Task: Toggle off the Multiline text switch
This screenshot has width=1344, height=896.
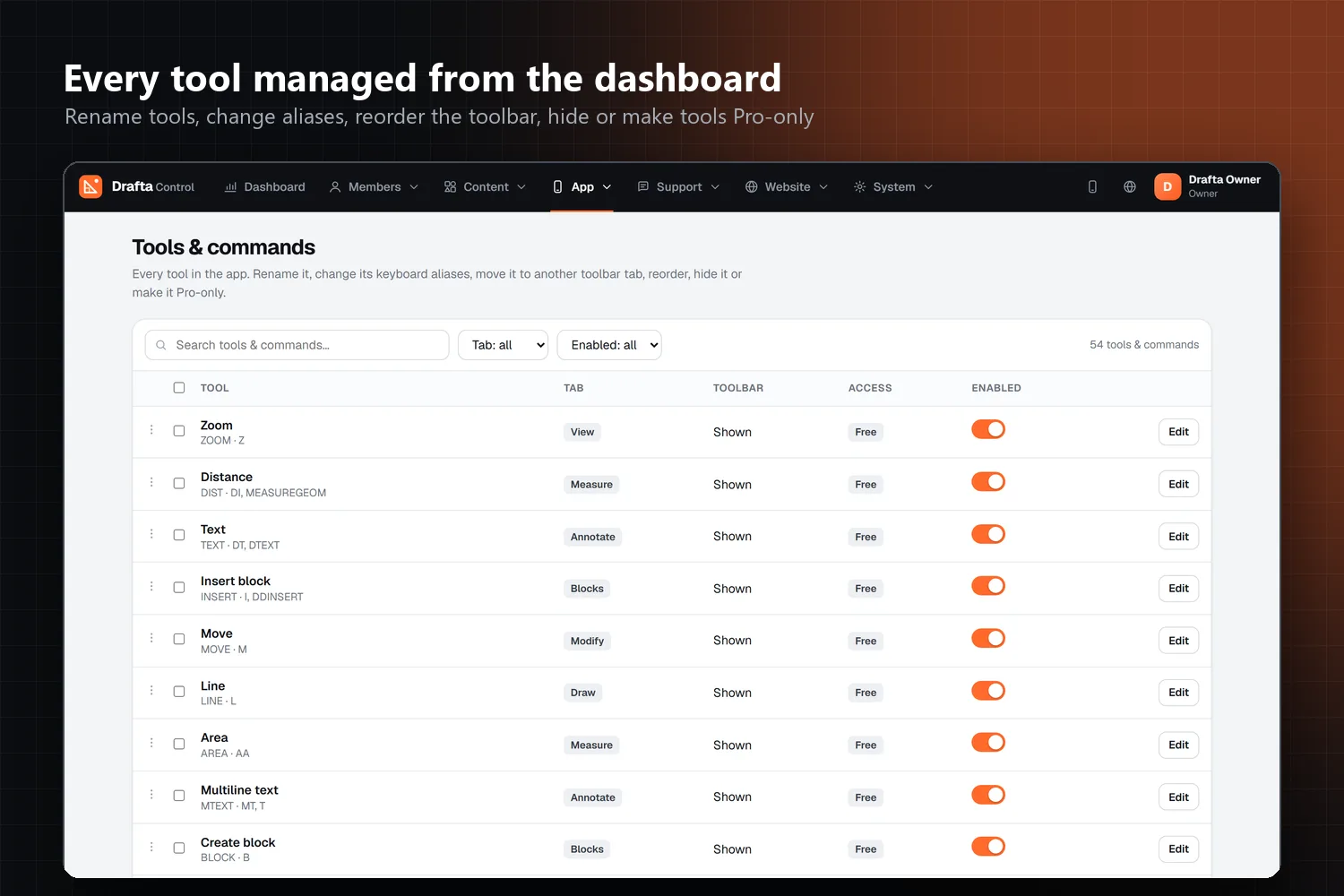Action: pos(988,795)
